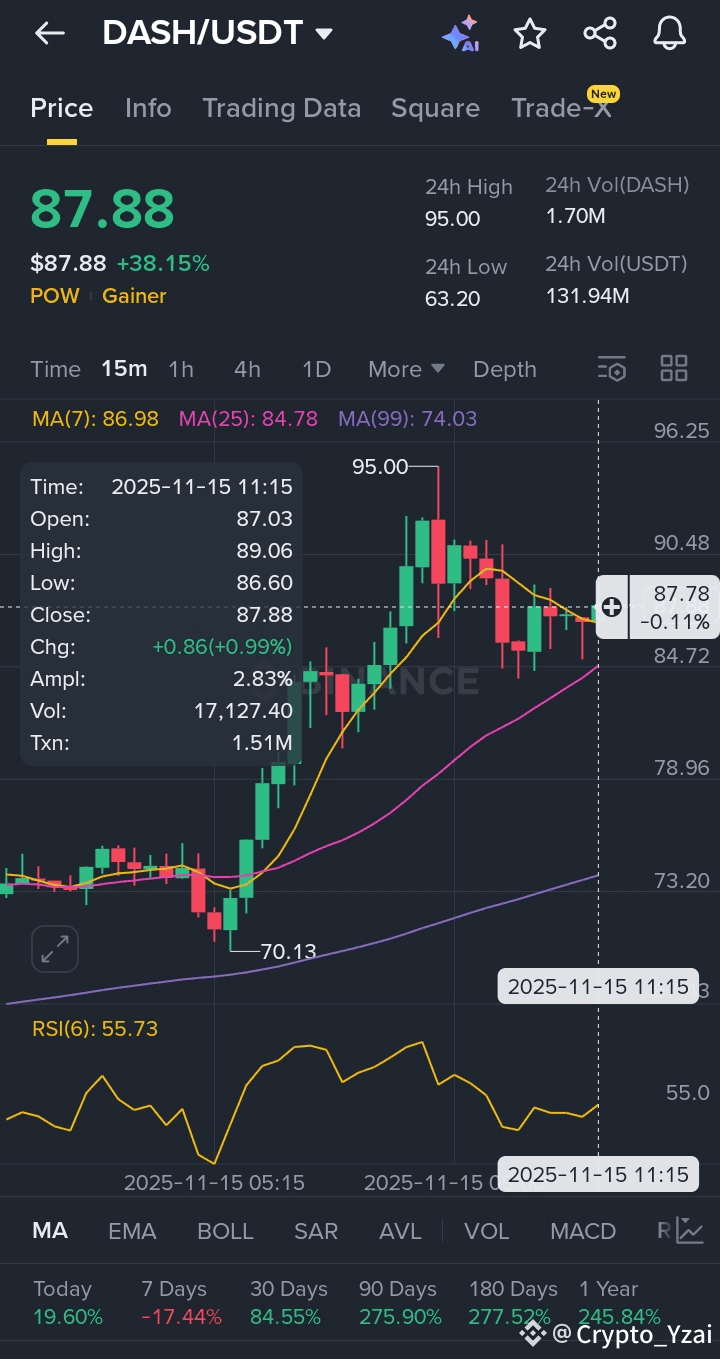The width and height of the screenshot is (720, 1359).
Task: Tap the share icon
Action: click(600, 34)
